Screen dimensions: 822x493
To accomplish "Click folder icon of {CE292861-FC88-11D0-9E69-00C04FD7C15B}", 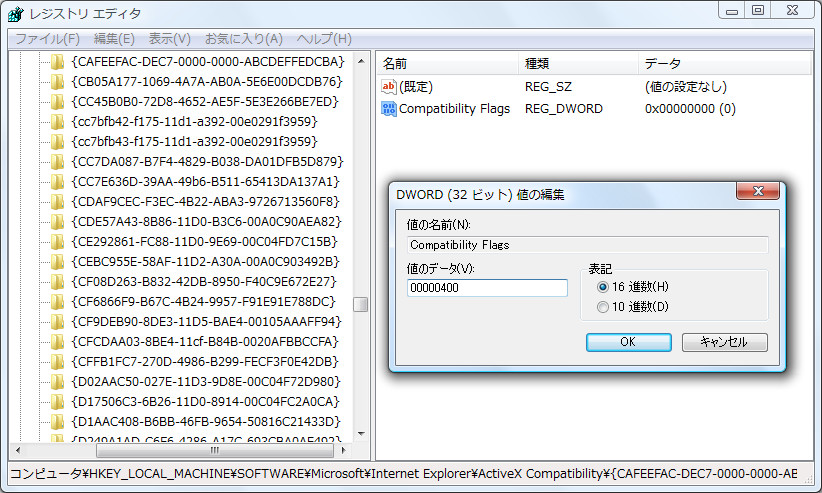I will (57, 242).
